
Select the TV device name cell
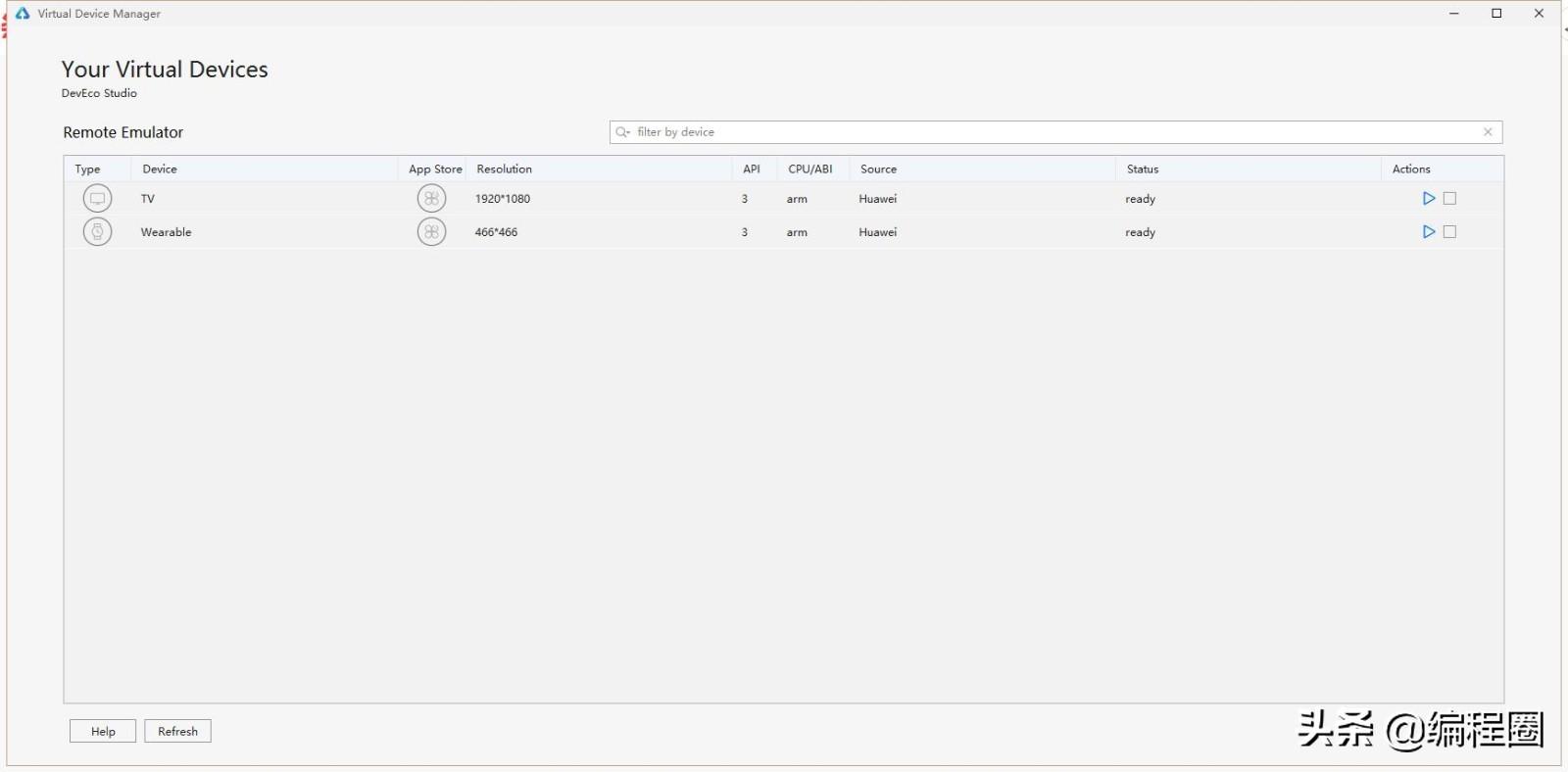pos(148,198)
